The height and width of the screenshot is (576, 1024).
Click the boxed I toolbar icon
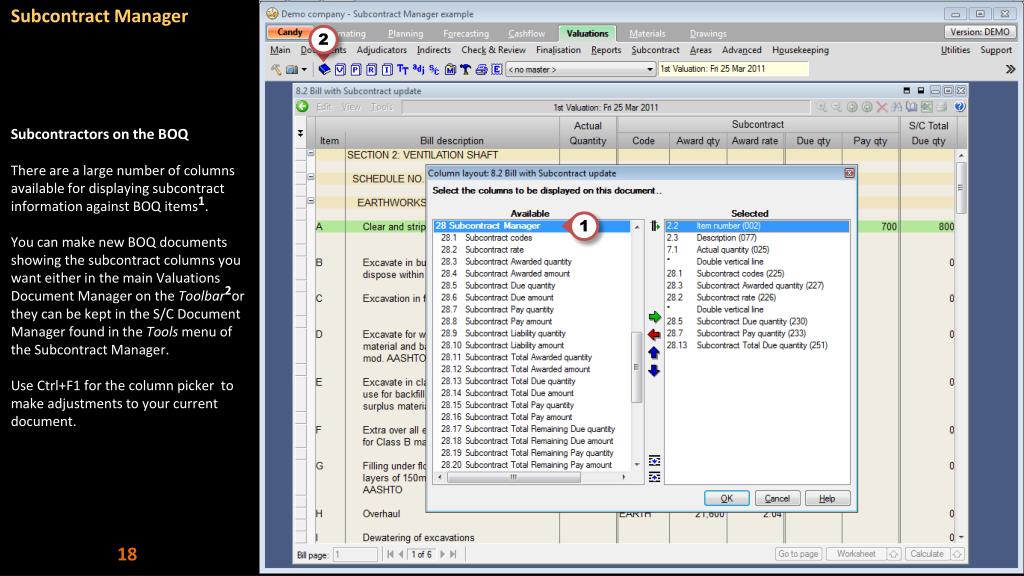coord(387,69)
